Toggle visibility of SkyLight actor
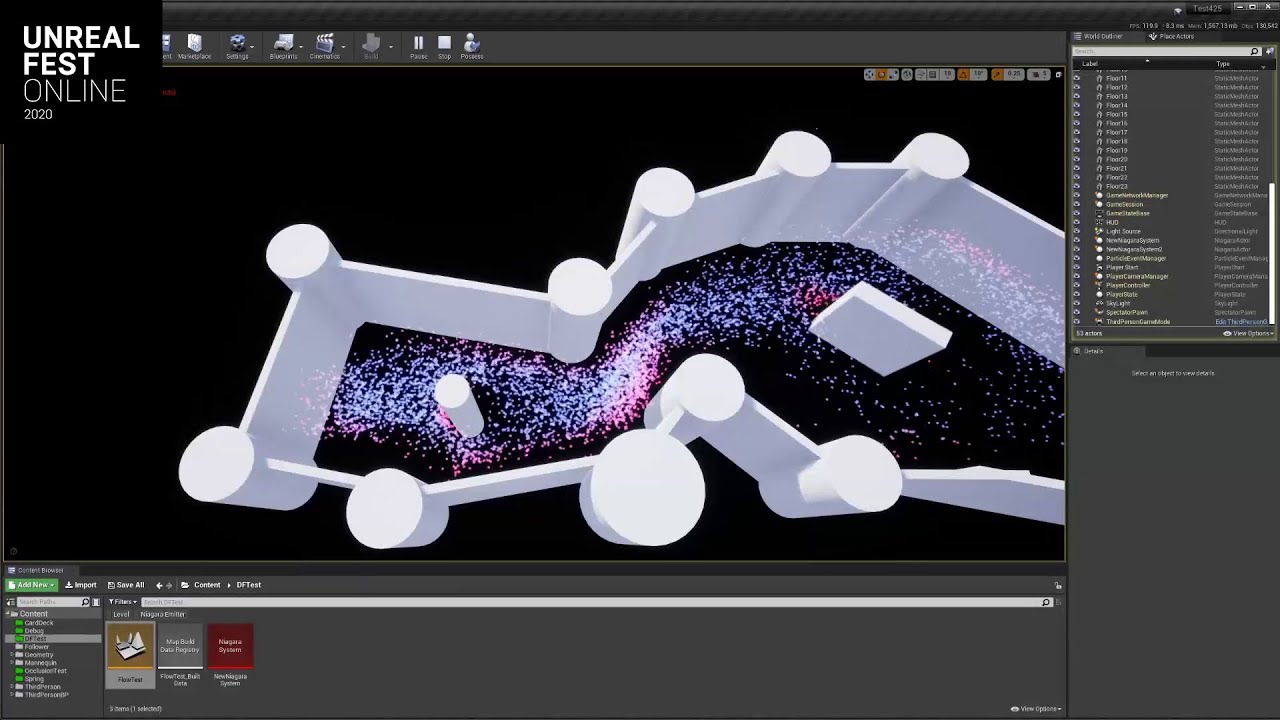The width and height of the screenshot is (1280, 720). tap(1076, 303)
